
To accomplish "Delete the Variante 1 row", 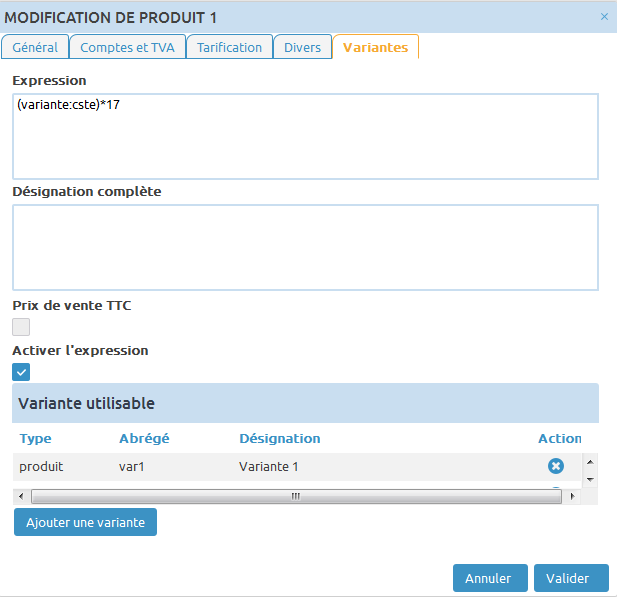I will click(556, 466).
